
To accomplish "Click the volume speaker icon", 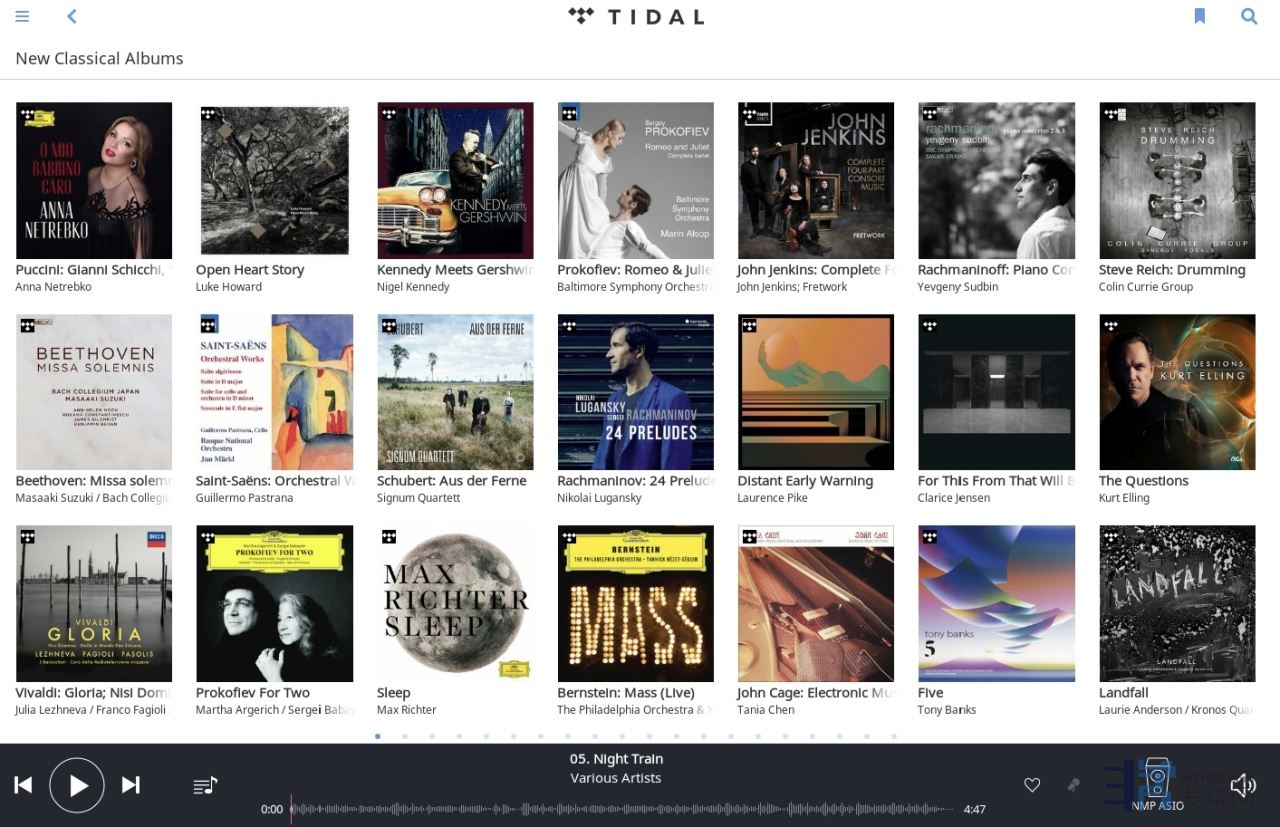I will click(x=1242, y=785).
